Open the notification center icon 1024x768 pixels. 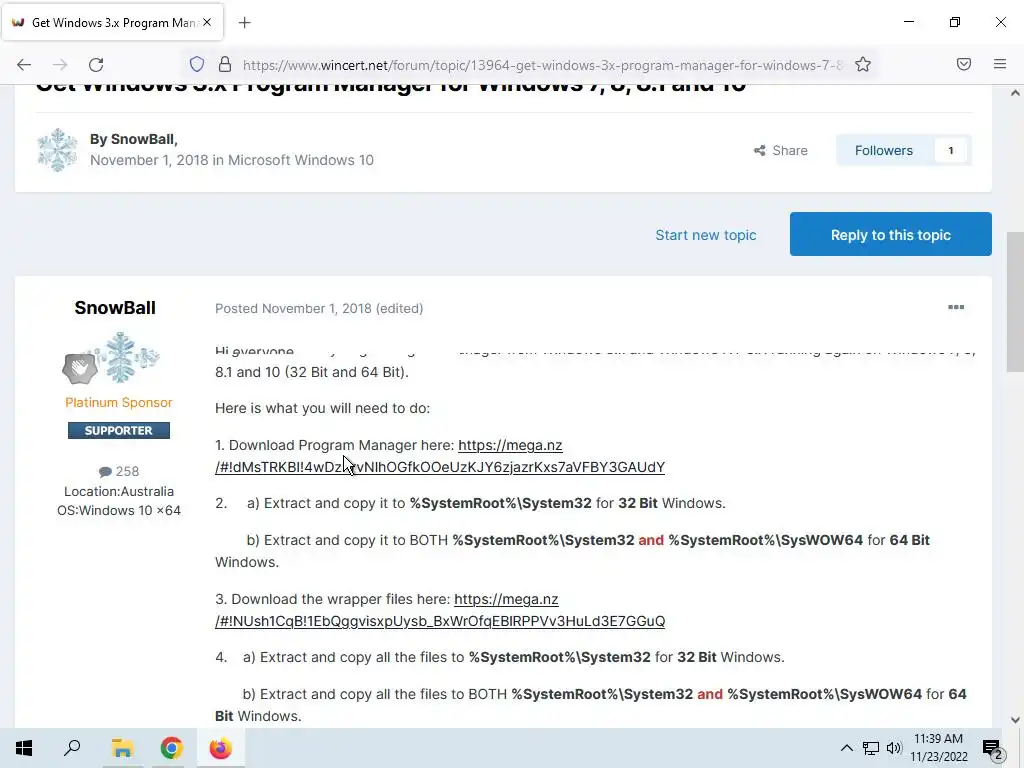pos(992,748)
